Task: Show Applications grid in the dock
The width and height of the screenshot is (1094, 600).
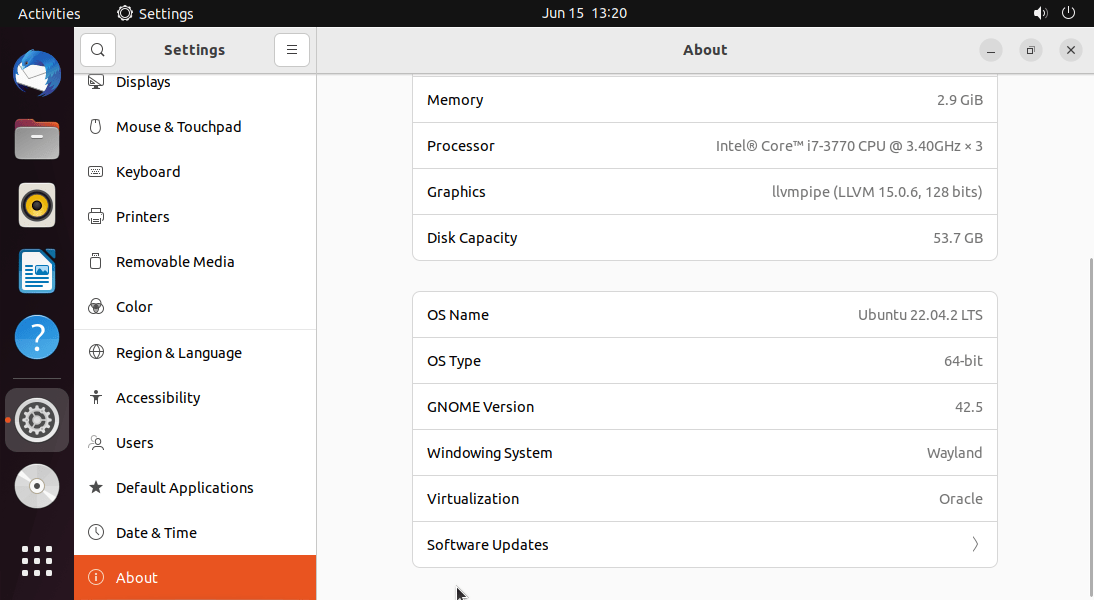Action: 37,561
